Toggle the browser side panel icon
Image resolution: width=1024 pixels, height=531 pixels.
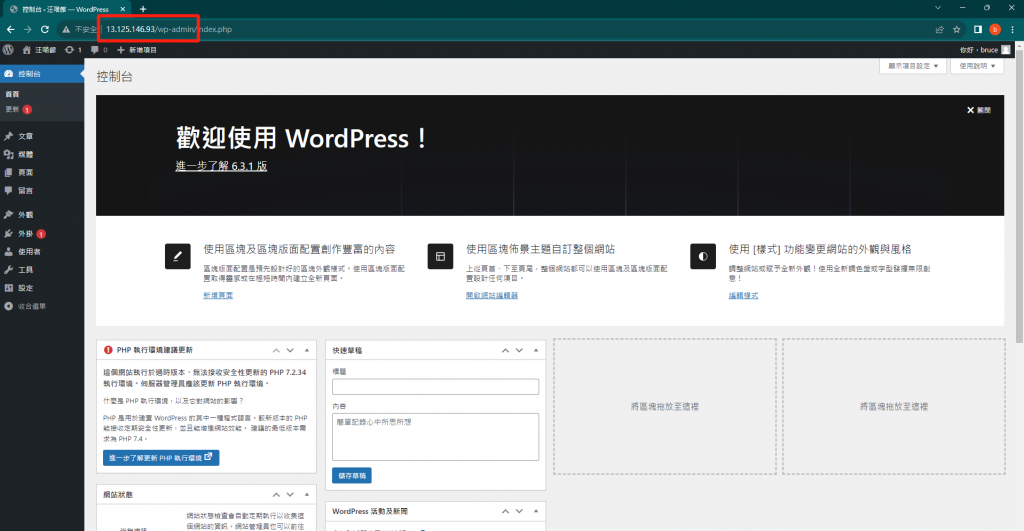coord(978,29)
